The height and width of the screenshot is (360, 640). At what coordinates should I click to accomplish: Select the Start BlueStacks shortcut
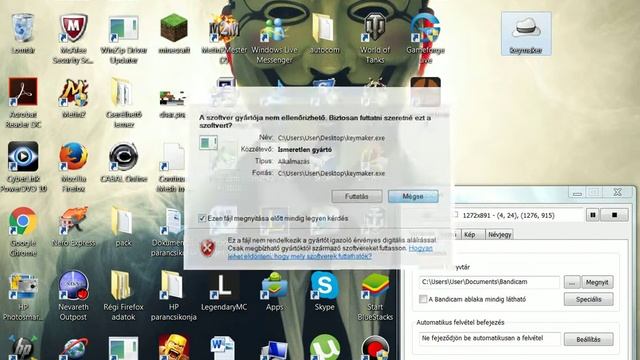pyautogui.click(x=375, y=297)
